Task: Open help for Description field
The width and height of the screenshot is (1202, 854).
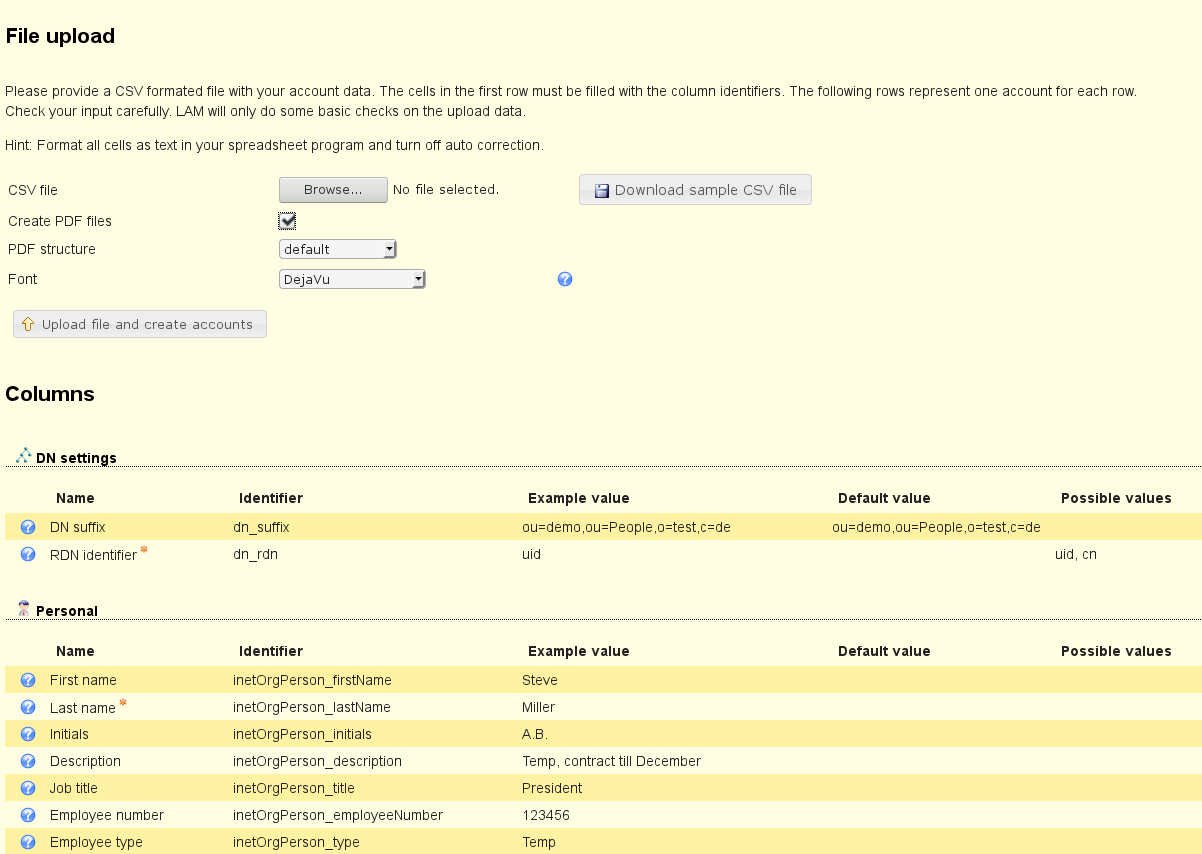Action: pyautogui.click(x=28, y=761)
